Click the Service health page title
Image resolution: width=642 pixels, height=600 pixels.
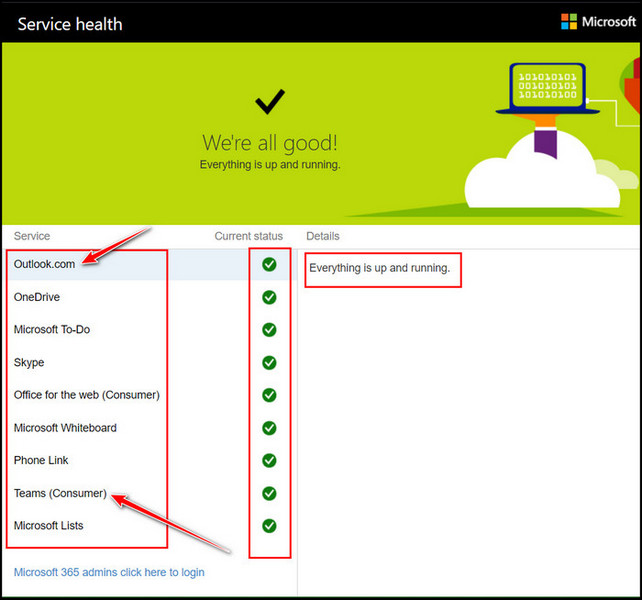pyautogui.click(x=70, y=24)
